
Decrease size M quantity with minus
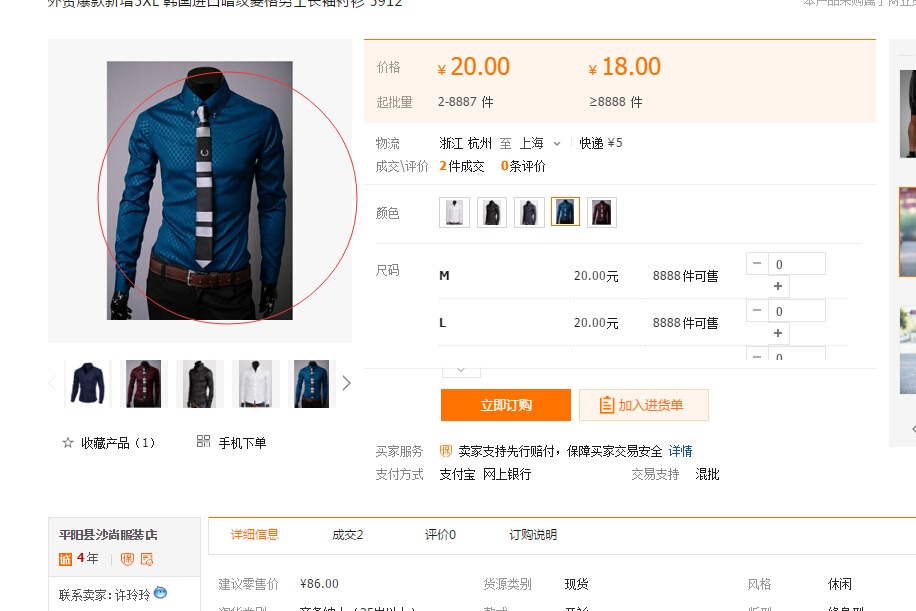click(757, 263)
